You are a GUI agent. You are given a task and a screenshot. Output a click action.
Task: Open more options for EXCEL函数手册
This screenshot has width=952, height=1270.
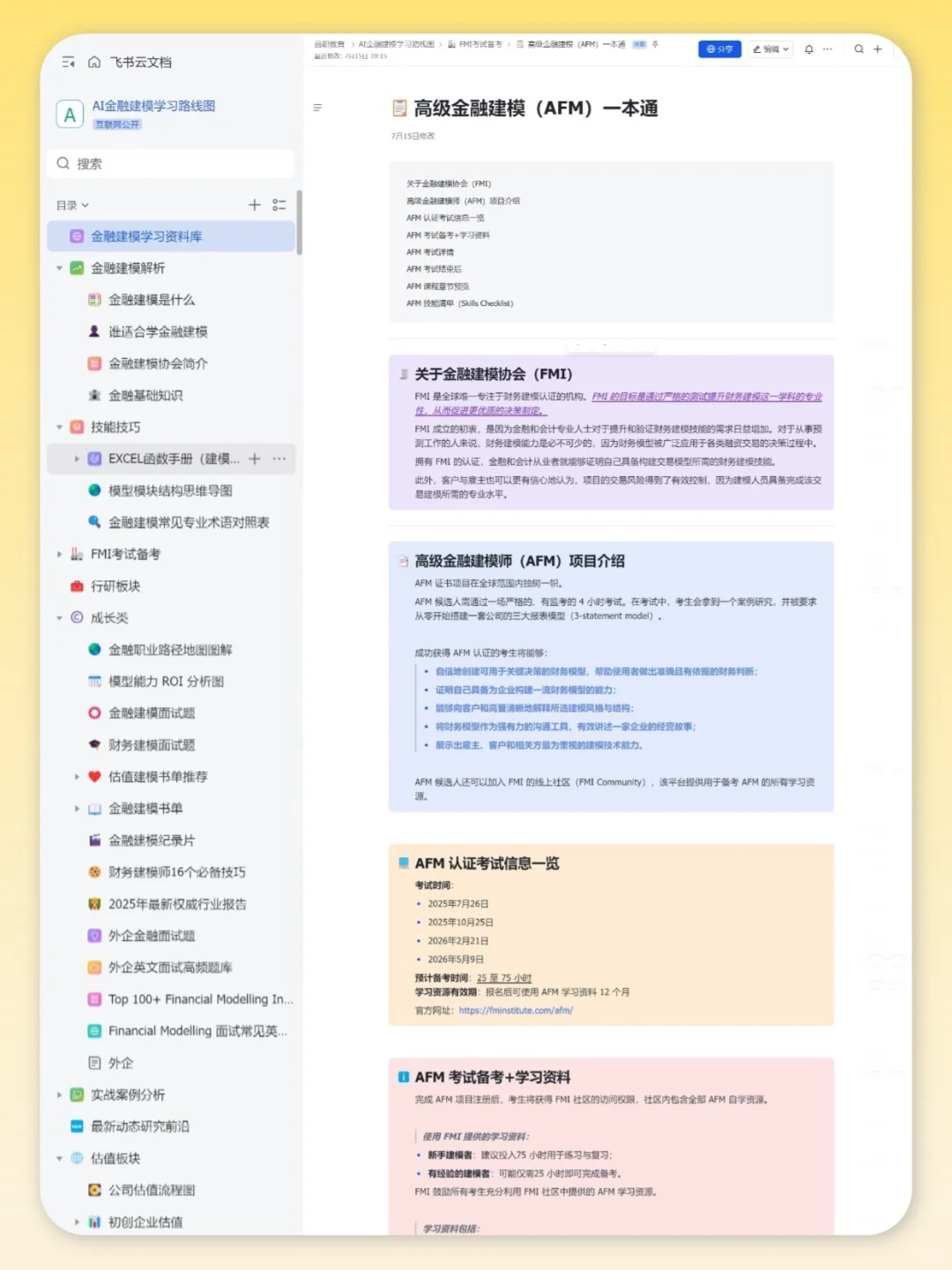(279, 459)
